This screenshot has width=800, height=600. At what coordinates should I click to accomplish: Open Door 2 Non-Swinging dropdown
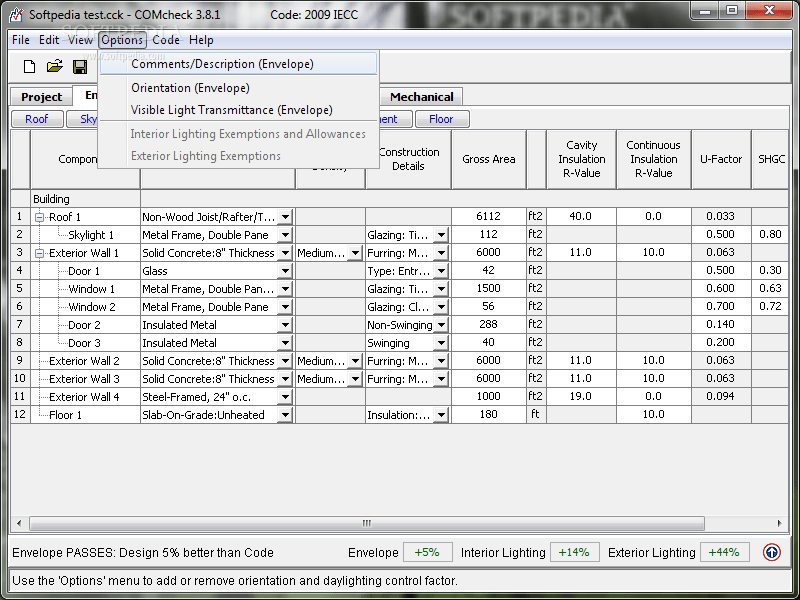coord(441,325)
